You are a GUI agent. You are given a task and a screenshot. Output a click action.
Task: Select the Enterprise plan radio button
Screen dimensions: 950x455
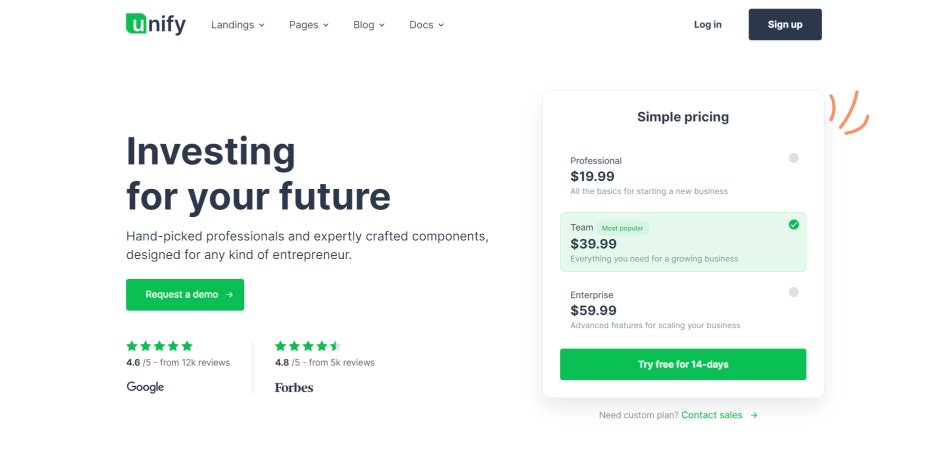click(x=793, y=292)
